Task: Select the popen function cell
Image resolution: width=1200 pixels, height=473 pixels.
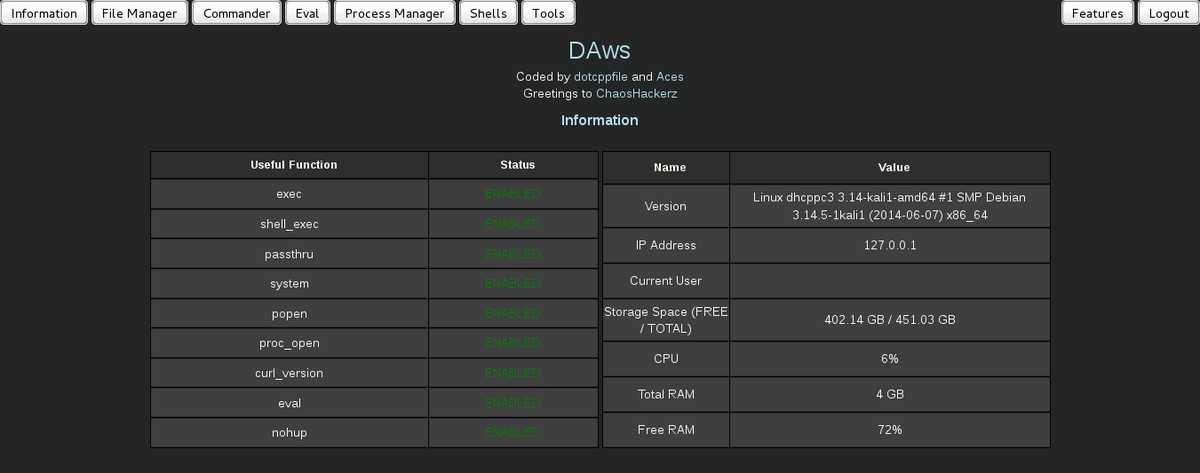Action: pos(289,313)
